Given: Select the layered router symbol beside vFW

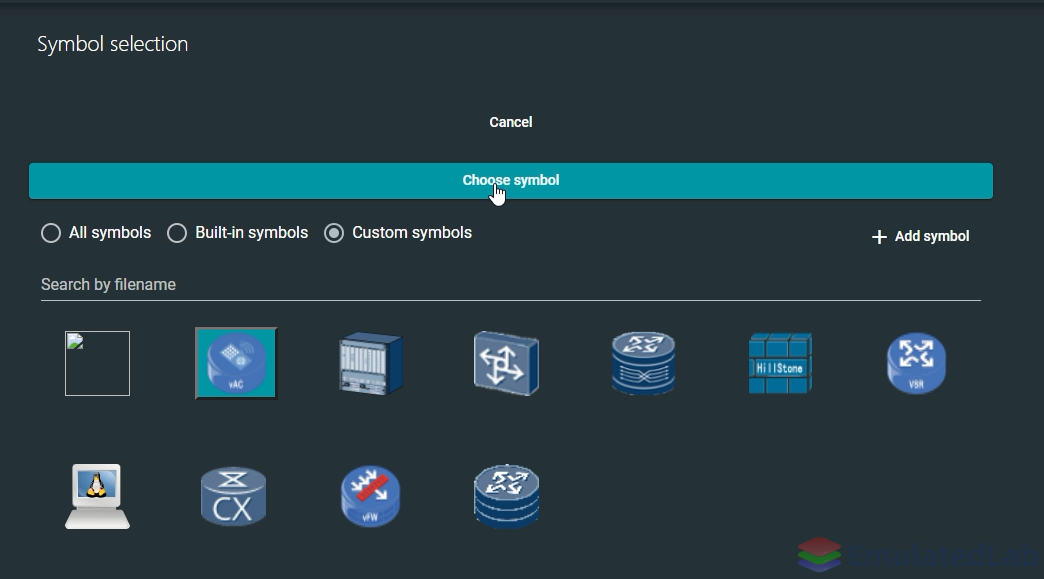Looking at the screenshot, I should click(x=507, y=496).
